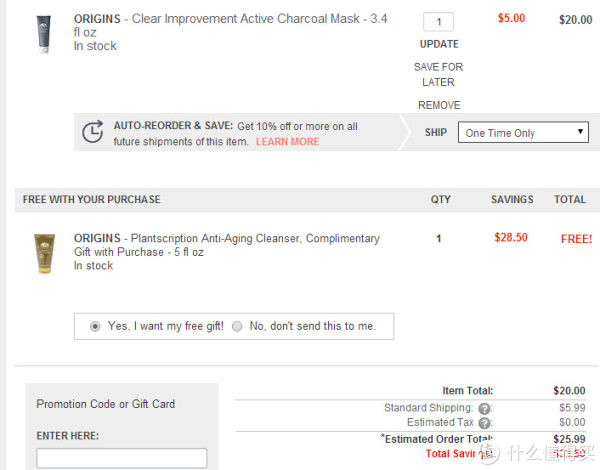Select 'No, don't send this to me' radio

click(x=237, y=326)
